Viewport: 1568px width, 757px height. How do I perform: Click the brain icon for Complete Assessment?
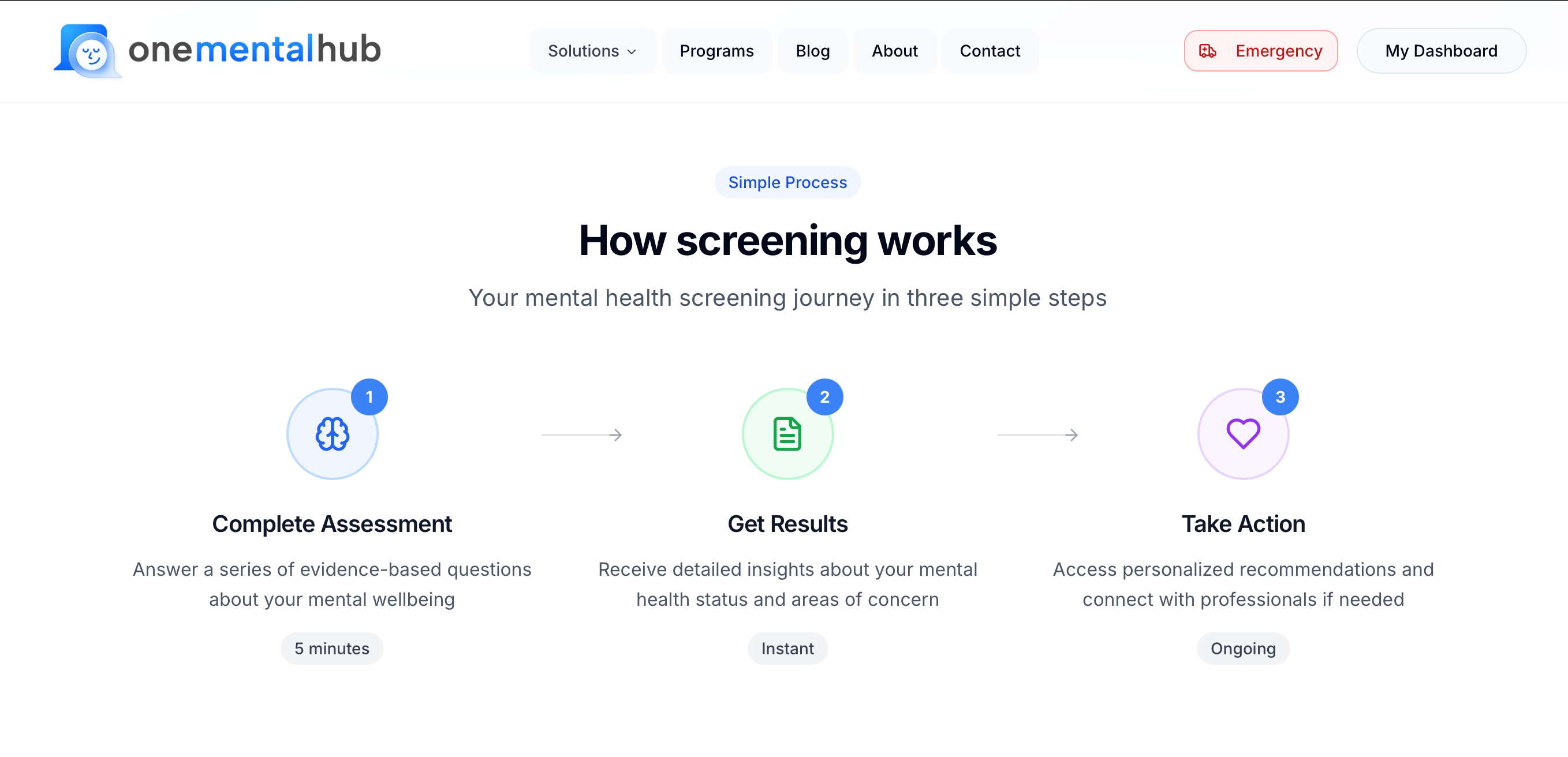[333, 434]
